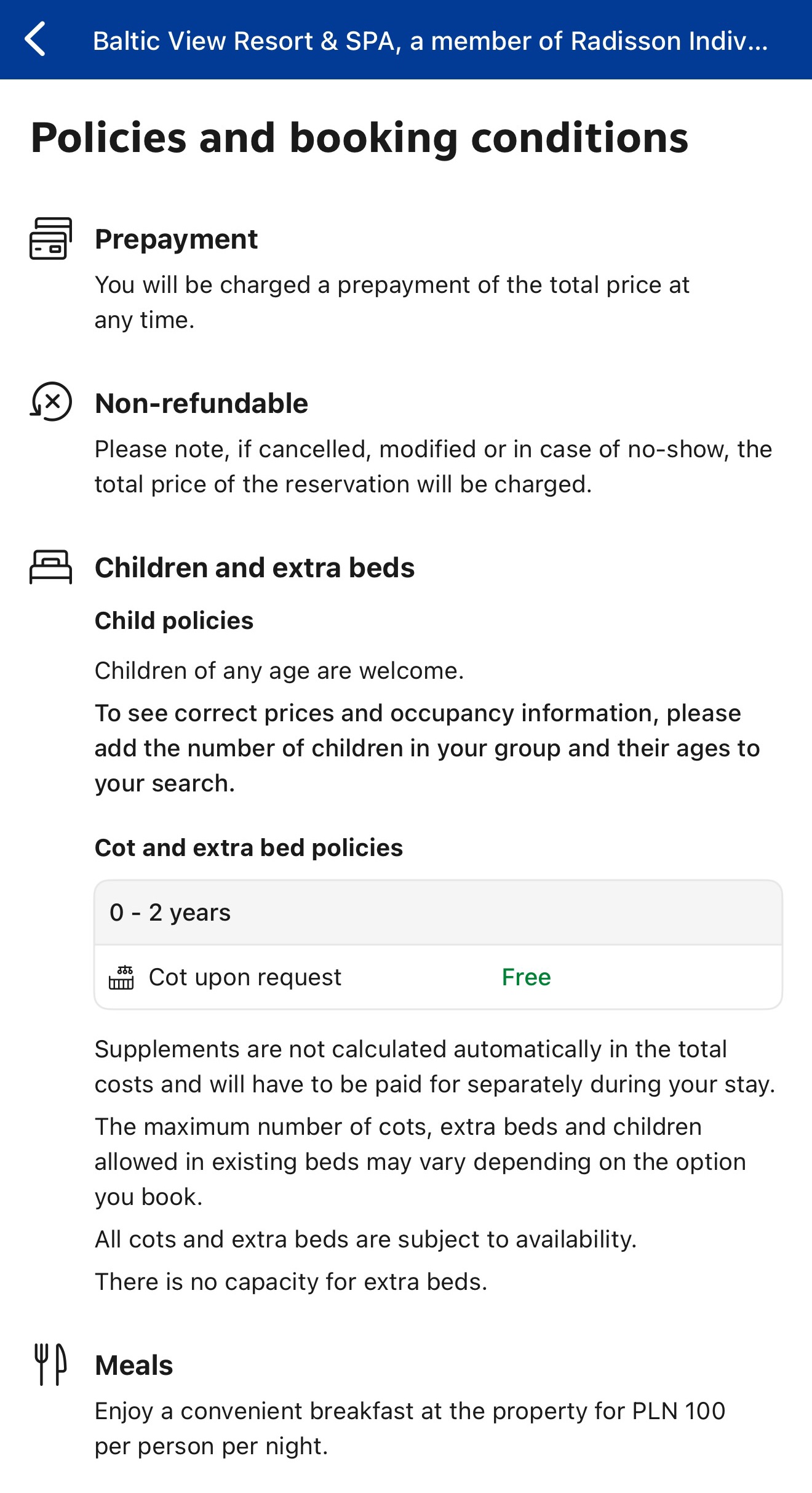812x1493 pixels.
Task: Click the no capacity for extra beds note
Action: pos(291,1282)
